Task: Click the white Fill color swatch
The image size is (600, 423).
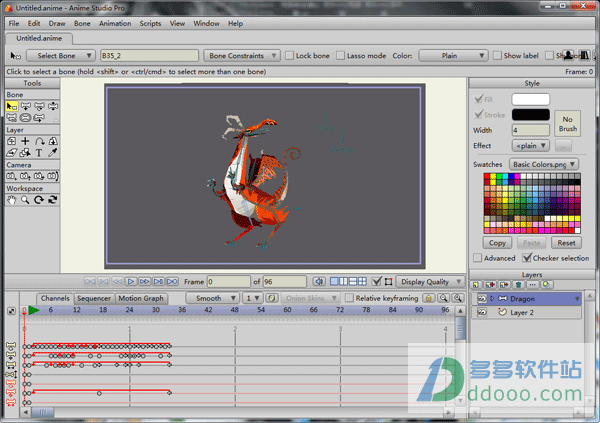Action: pyautogui.click(x=531, y=100)
